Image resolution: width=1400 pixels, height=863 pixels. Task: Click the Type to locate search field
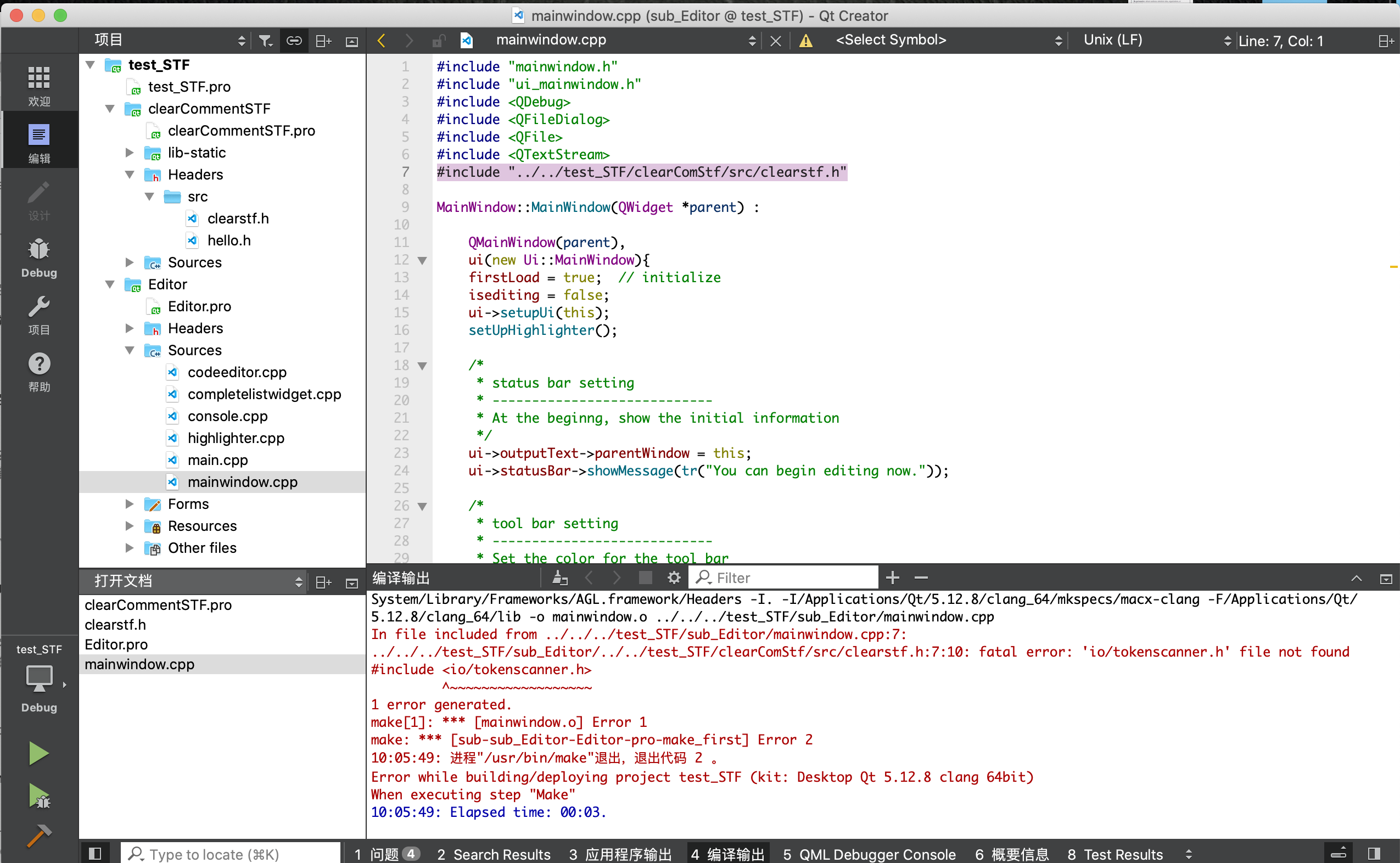(231, 853)
